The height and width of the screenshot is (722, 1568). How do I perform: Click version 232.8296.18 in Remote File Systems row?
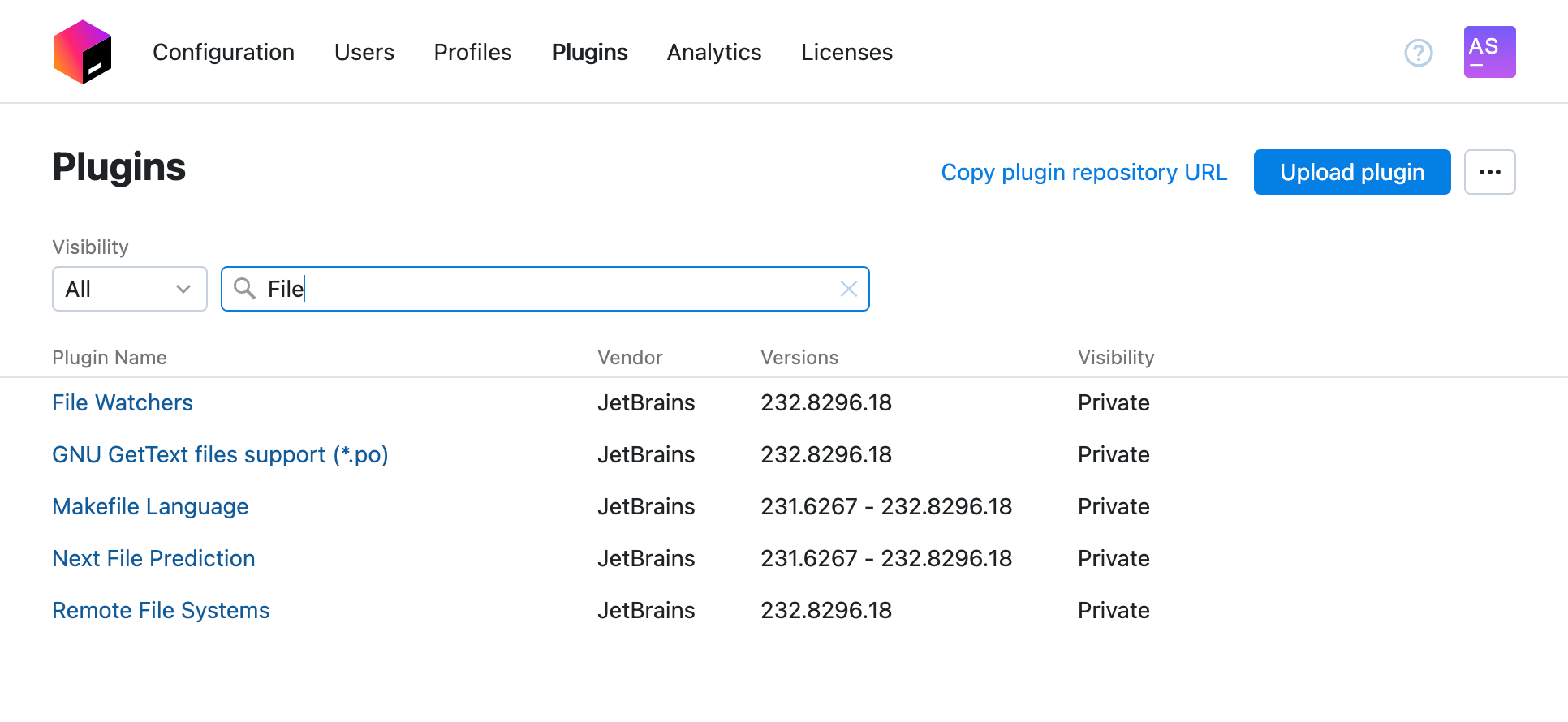click(x=826, y=611)
